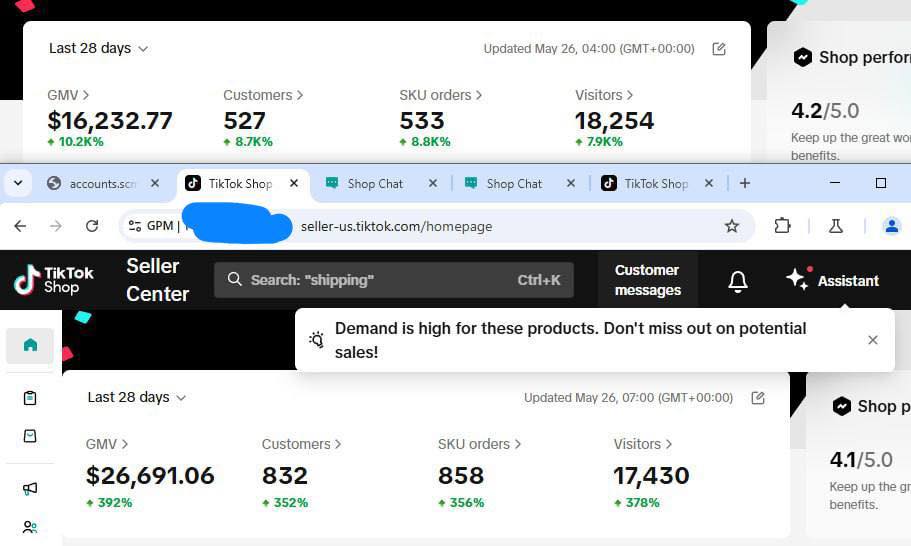Open a new browser tab
Image resolution: width=911 pixels, height=546 pixels.
coord(745,184)
